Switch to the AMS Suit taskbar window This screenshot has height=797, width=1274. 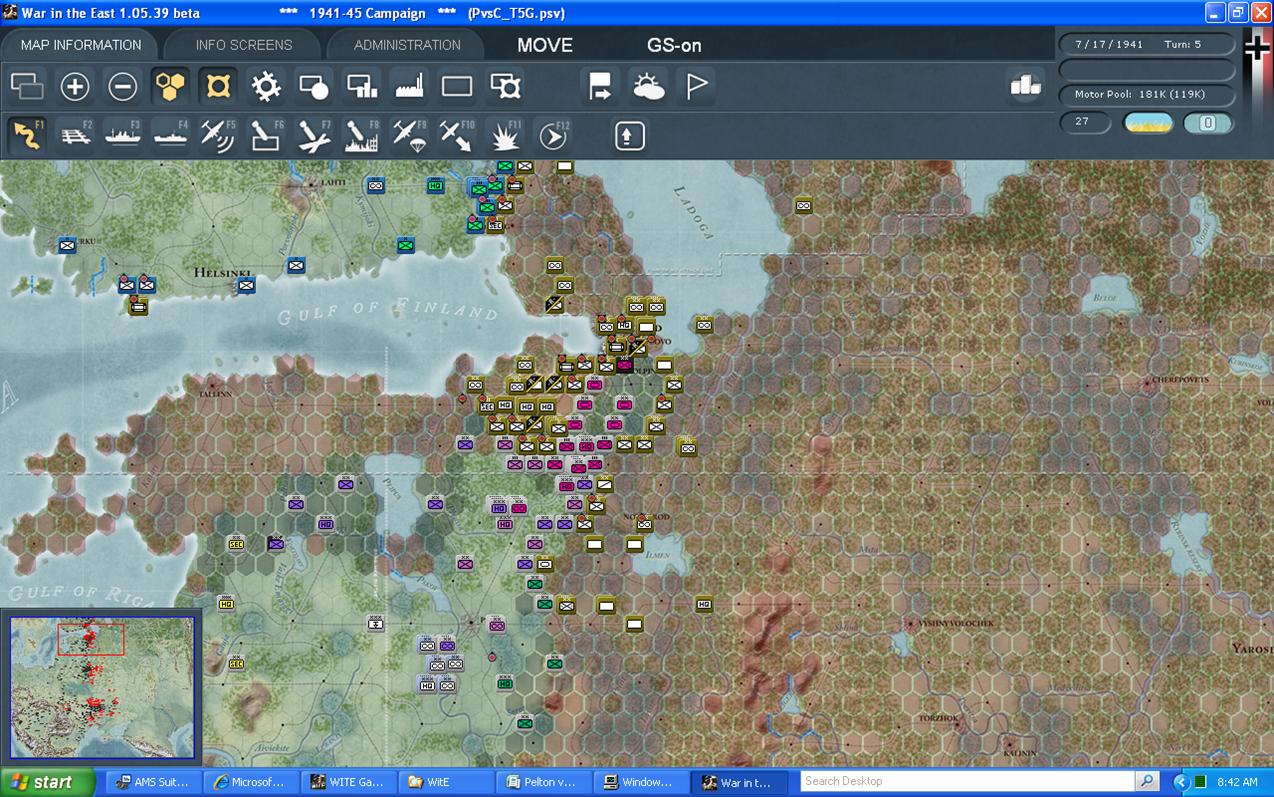pos(152,782)
